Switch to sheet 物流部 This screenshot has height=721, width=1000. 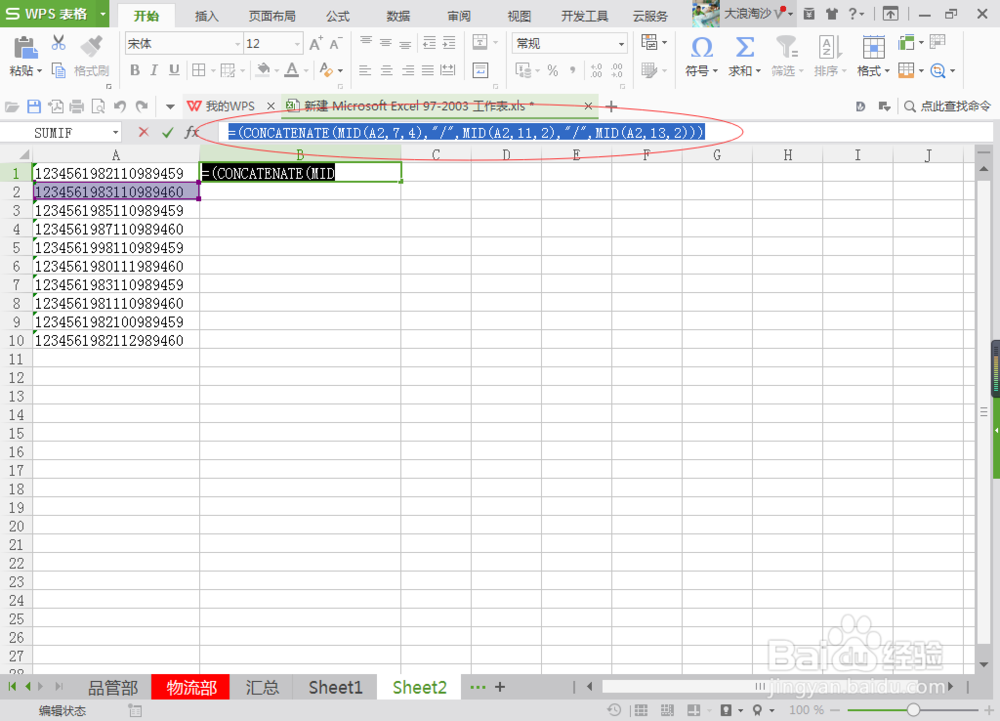tap(191, 688)
